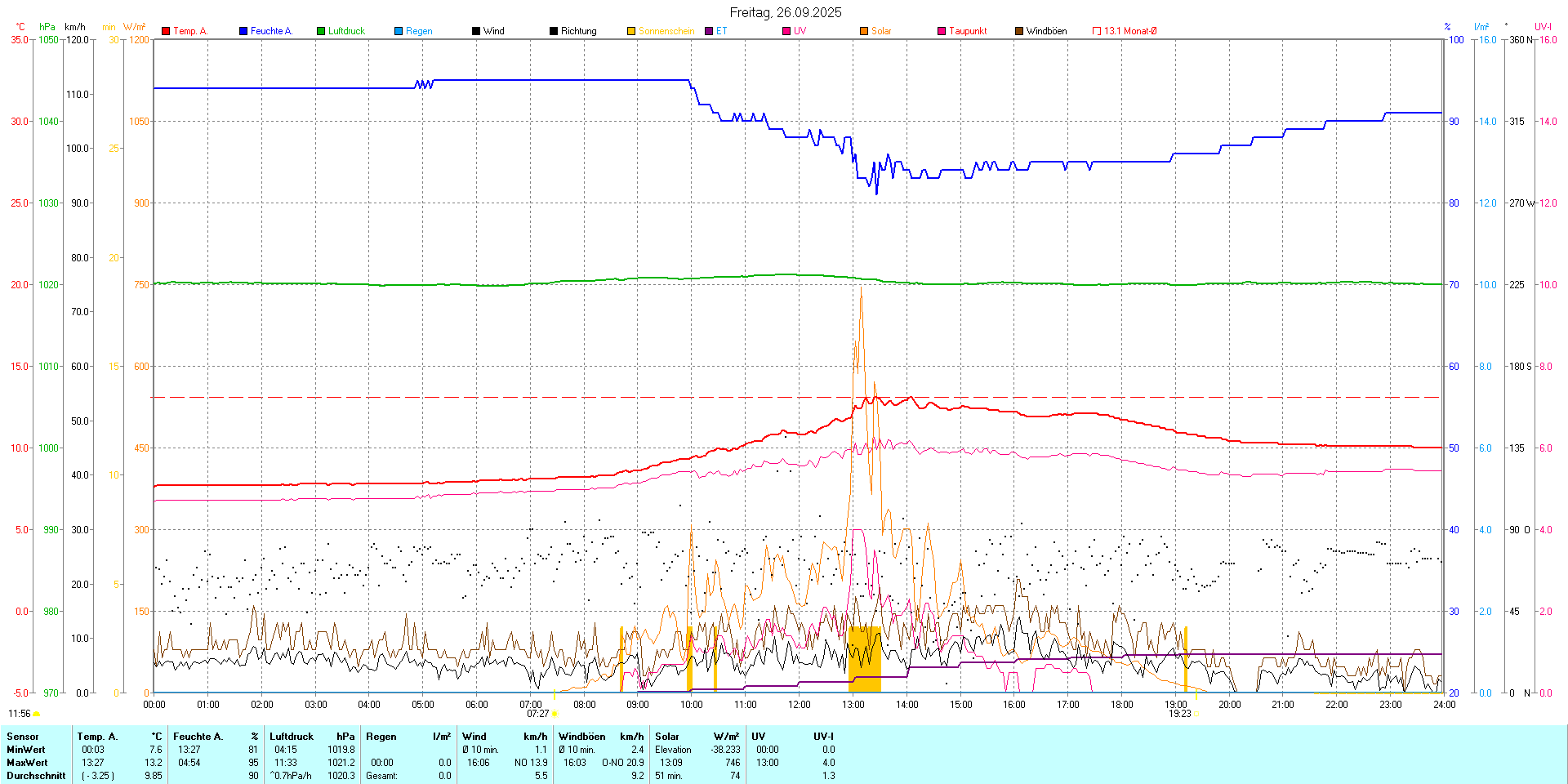Click the black Richtung legend square
Screen dimensions: 1568x784
coord(554,31)
